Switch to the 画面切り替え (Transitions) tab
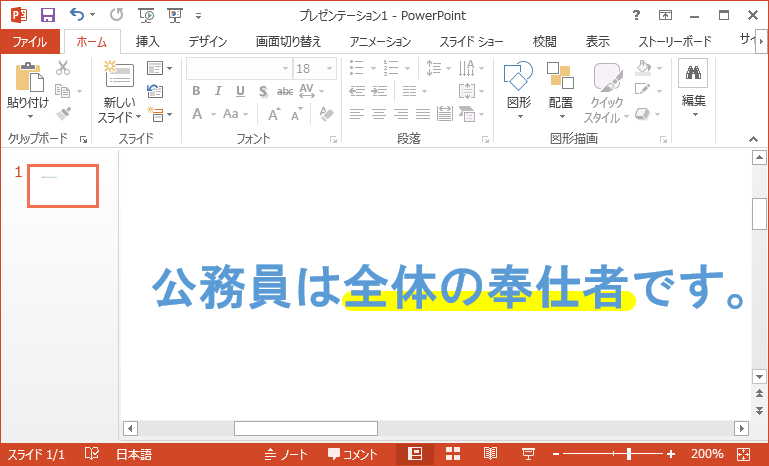Viewport: 769px width, 466px height. (x=288, y=42)
